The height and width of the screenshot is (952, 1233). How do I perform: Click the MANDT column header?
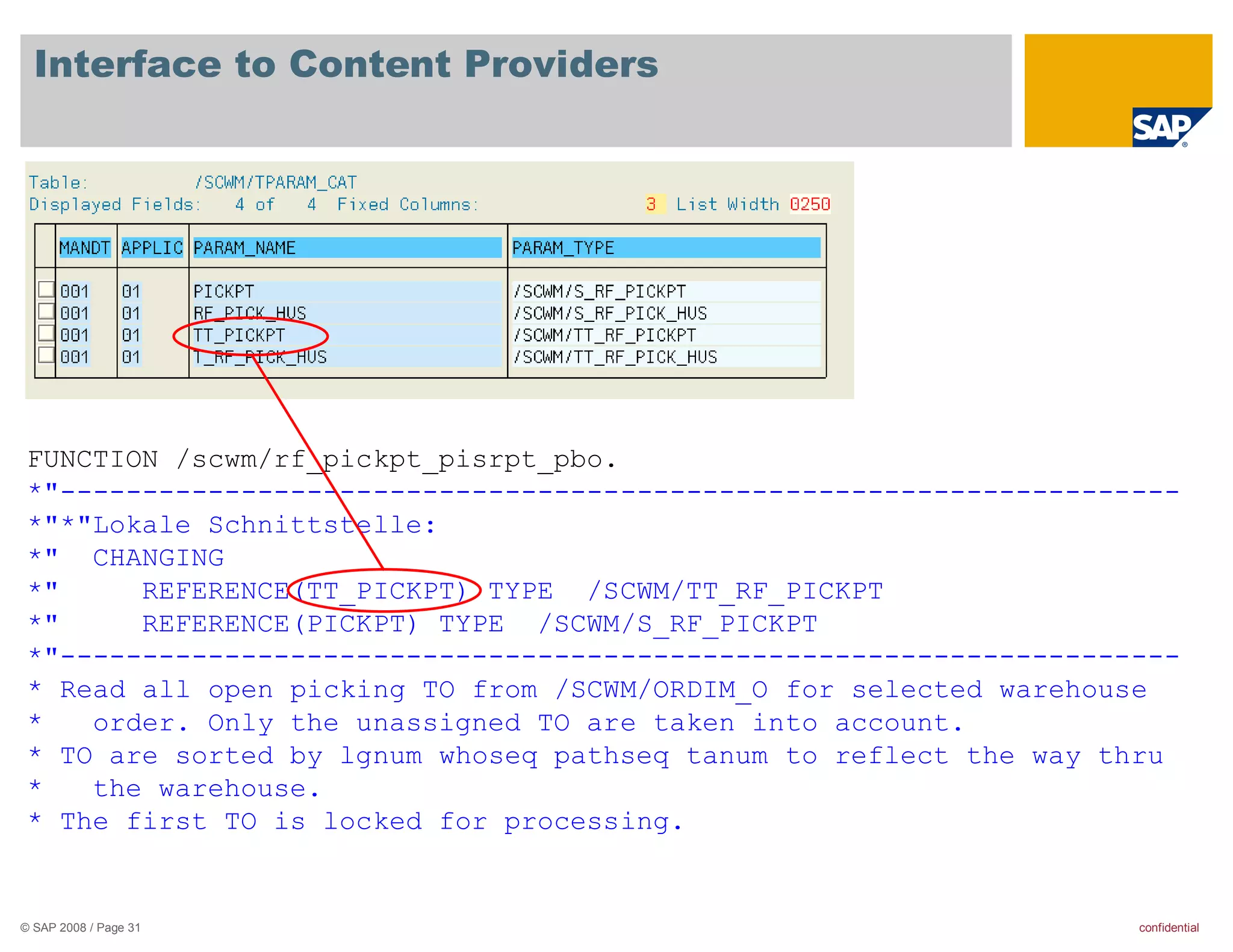click(84, 248)
